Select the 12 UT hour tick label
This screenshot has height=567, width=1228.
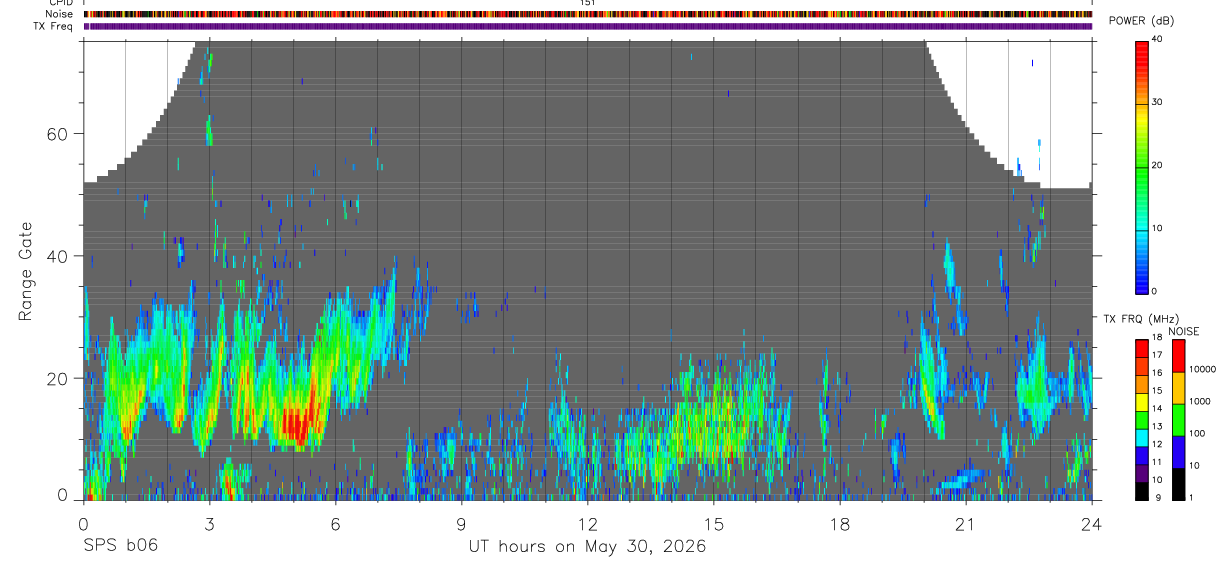click(588, 524)
